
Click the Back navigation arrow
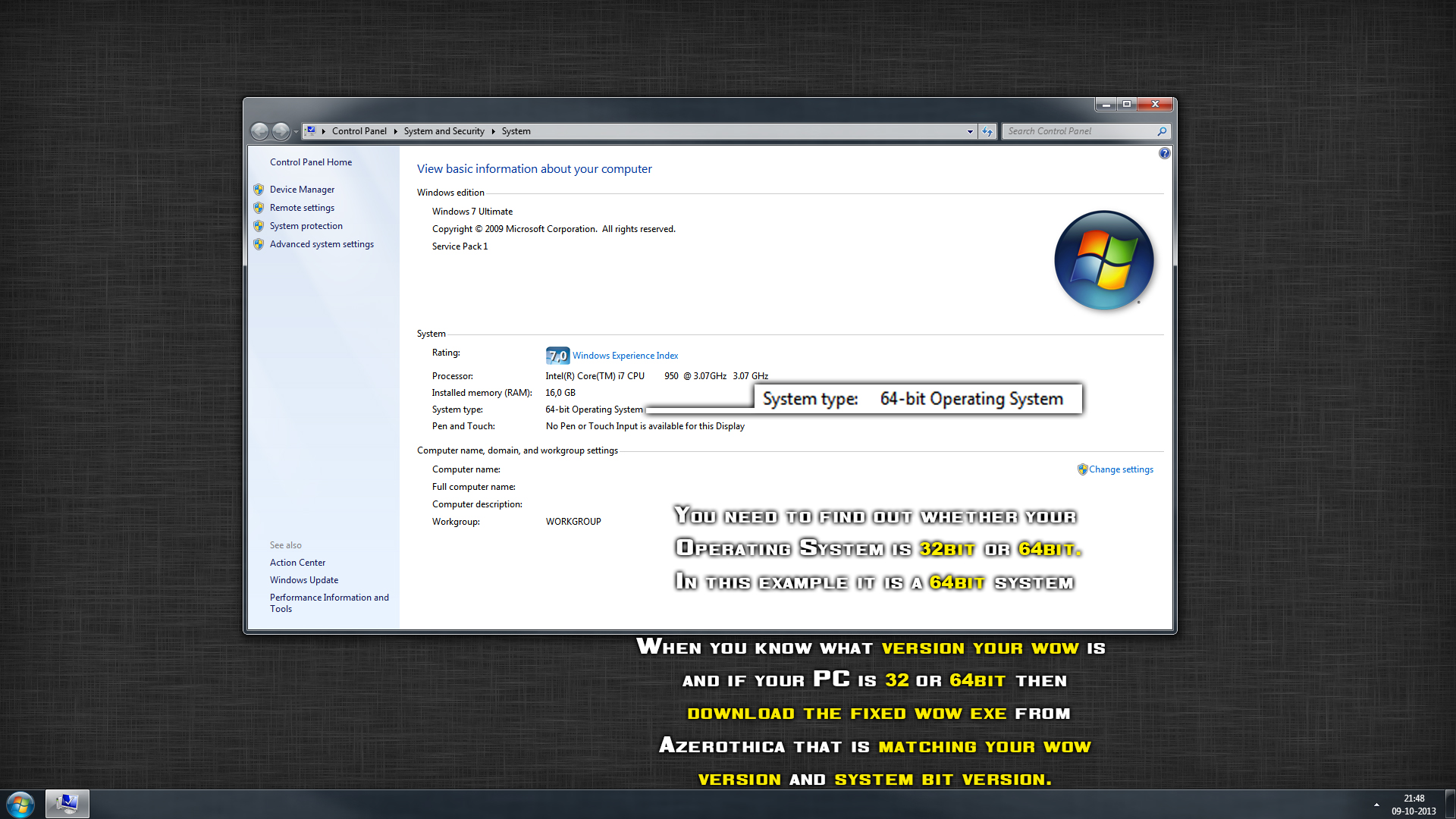(259, 131)
